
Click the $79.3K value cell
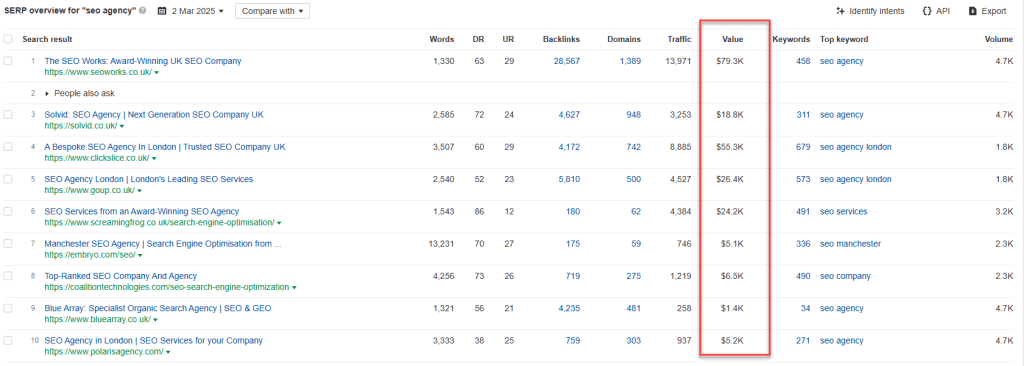click(729, 61)
